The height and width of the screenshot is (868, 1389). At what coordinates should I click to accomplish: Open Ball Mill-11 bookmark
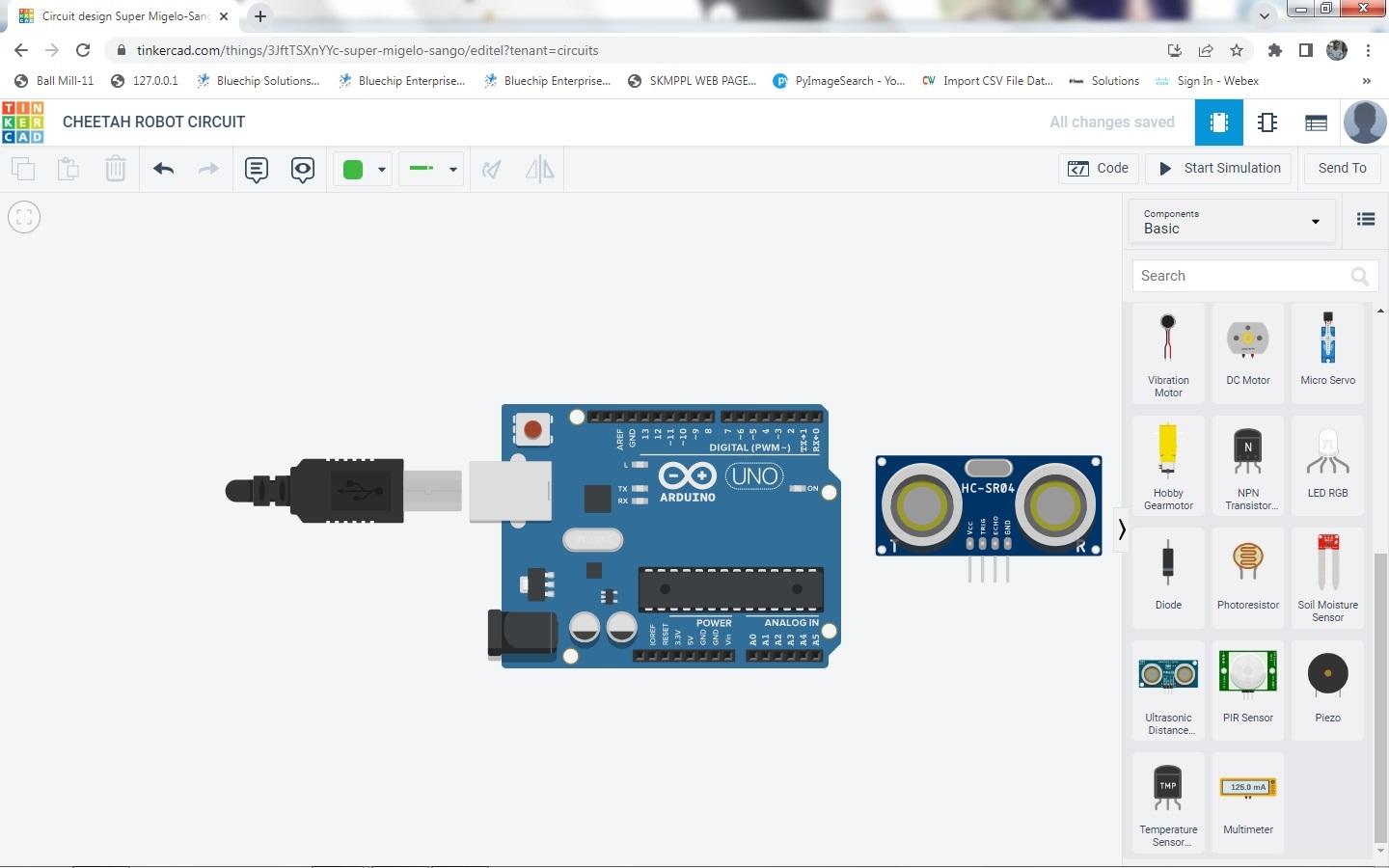coord(55,81)
